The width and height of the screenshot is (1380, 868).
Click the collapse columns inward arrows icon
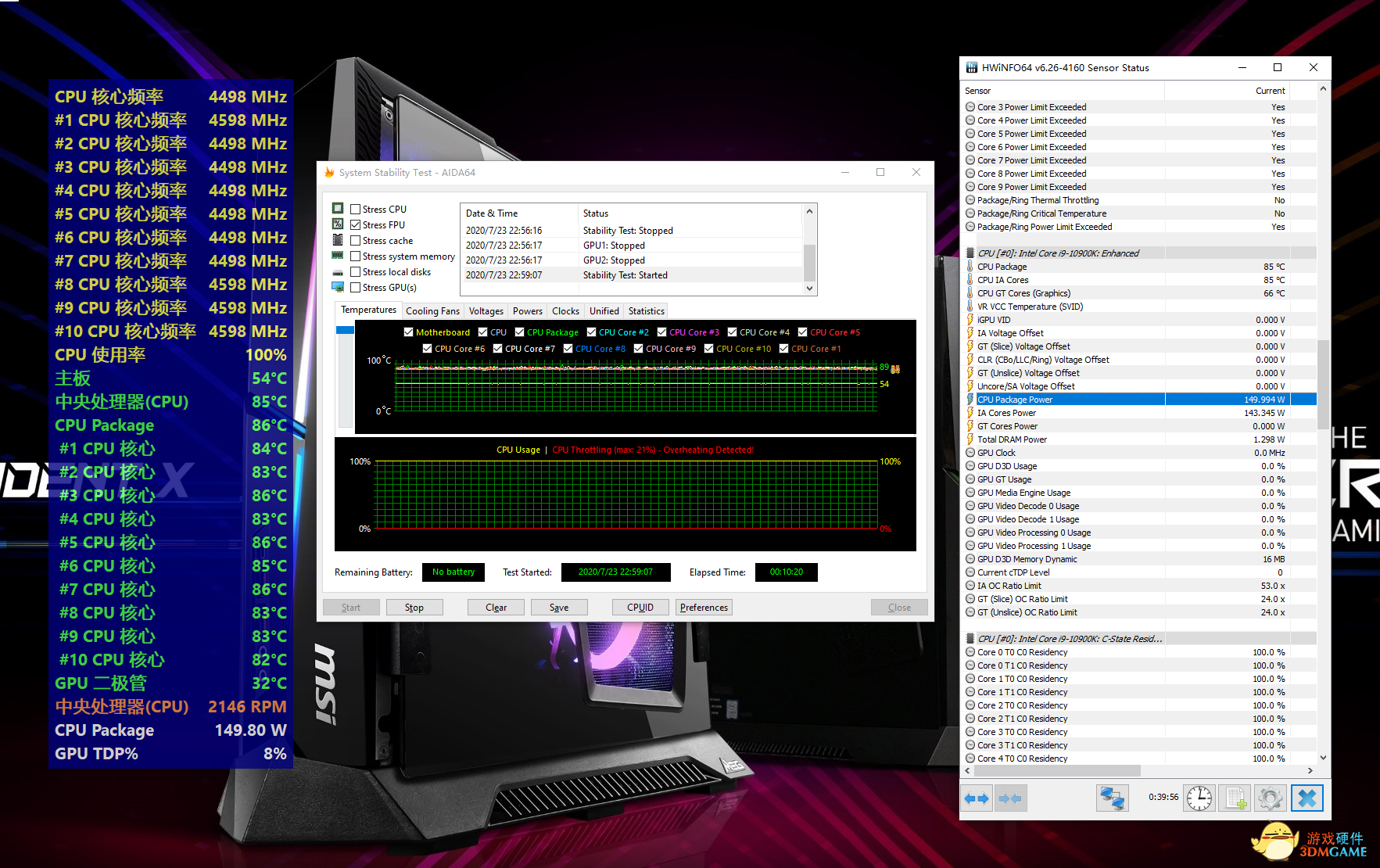(x=1010, y=798)
